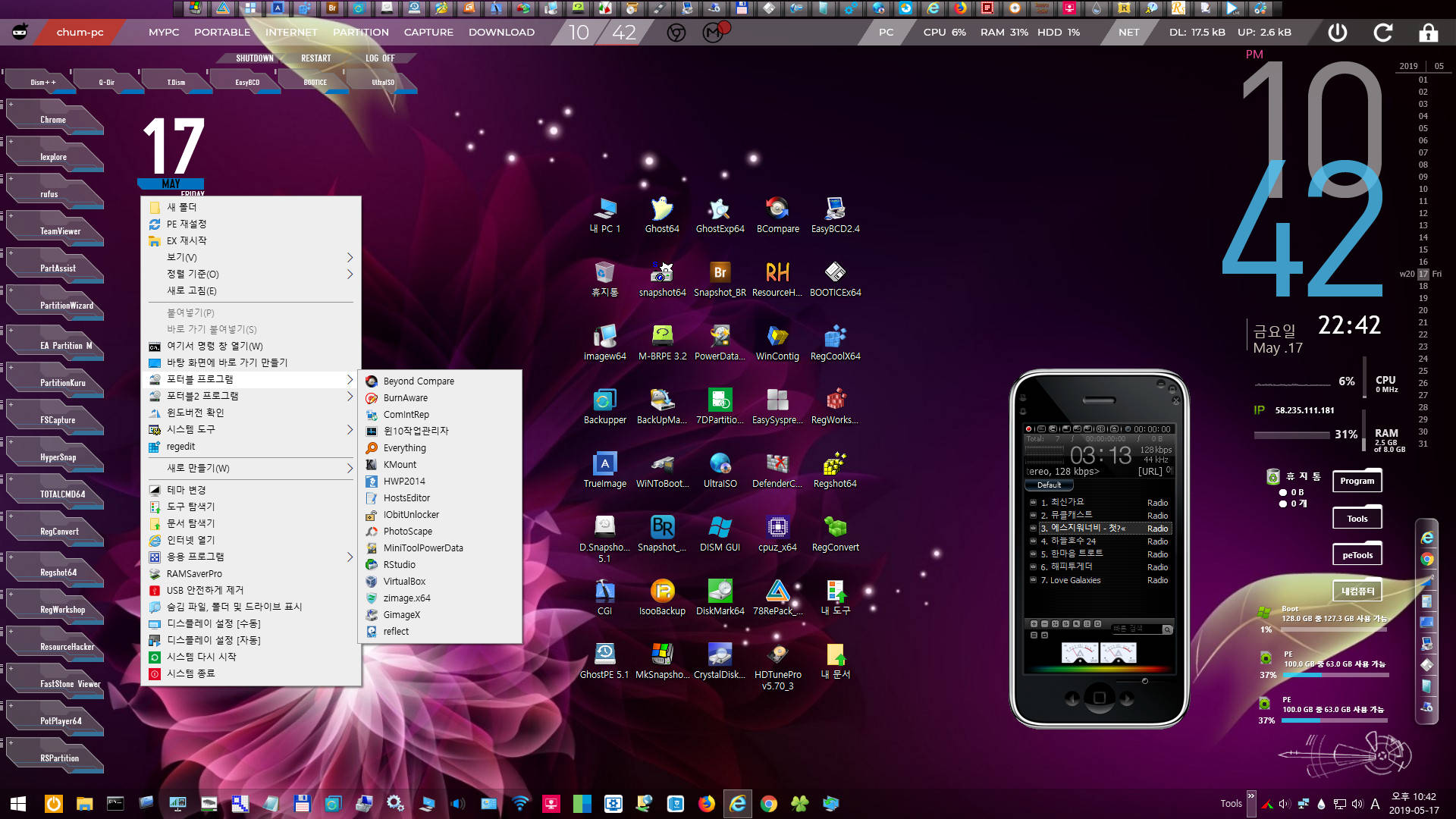1456x819 pixels.
Task: Open the Ghost64 desktop icon
Action: click(662, 215)
